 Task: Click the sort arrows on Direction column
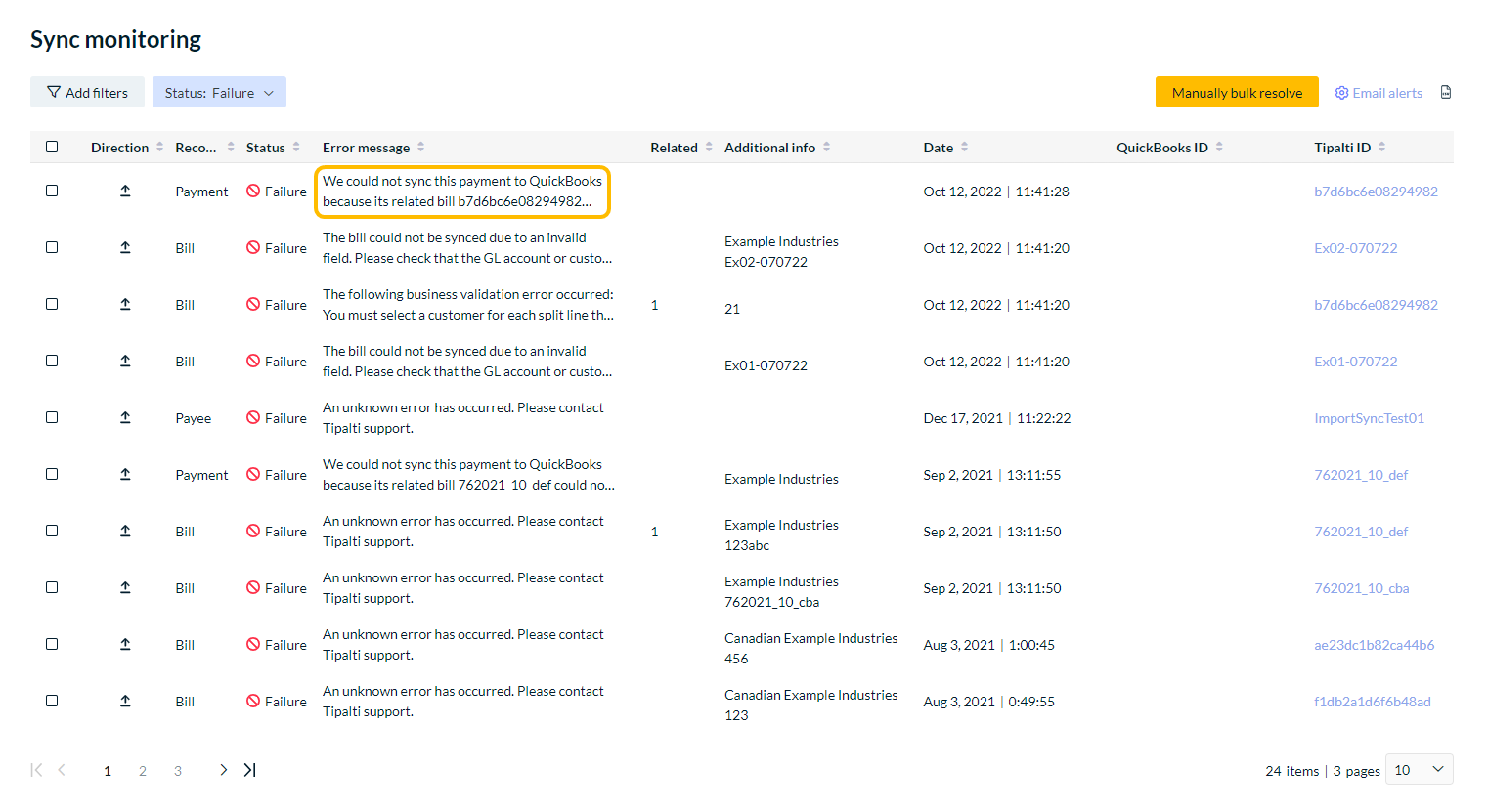point(160,148)
